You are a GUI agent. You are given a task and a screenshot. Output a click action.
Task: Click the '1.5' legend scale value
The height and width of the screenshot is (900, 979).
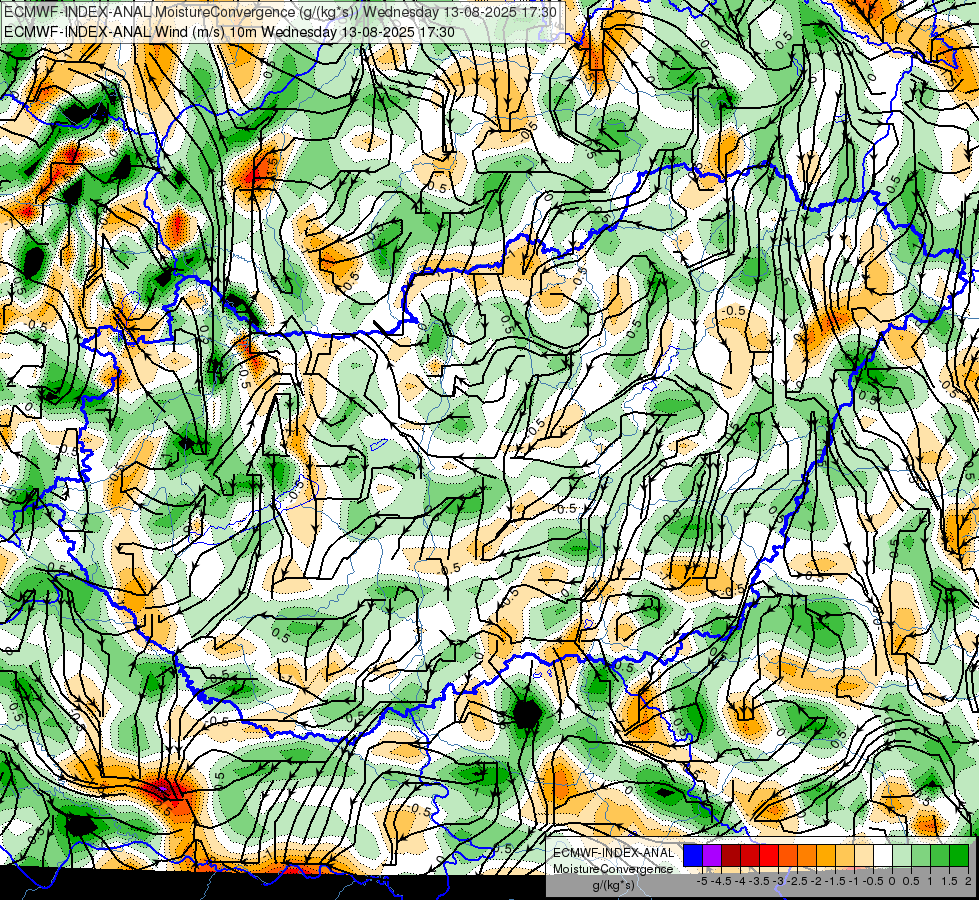click(x=950, y=881)
